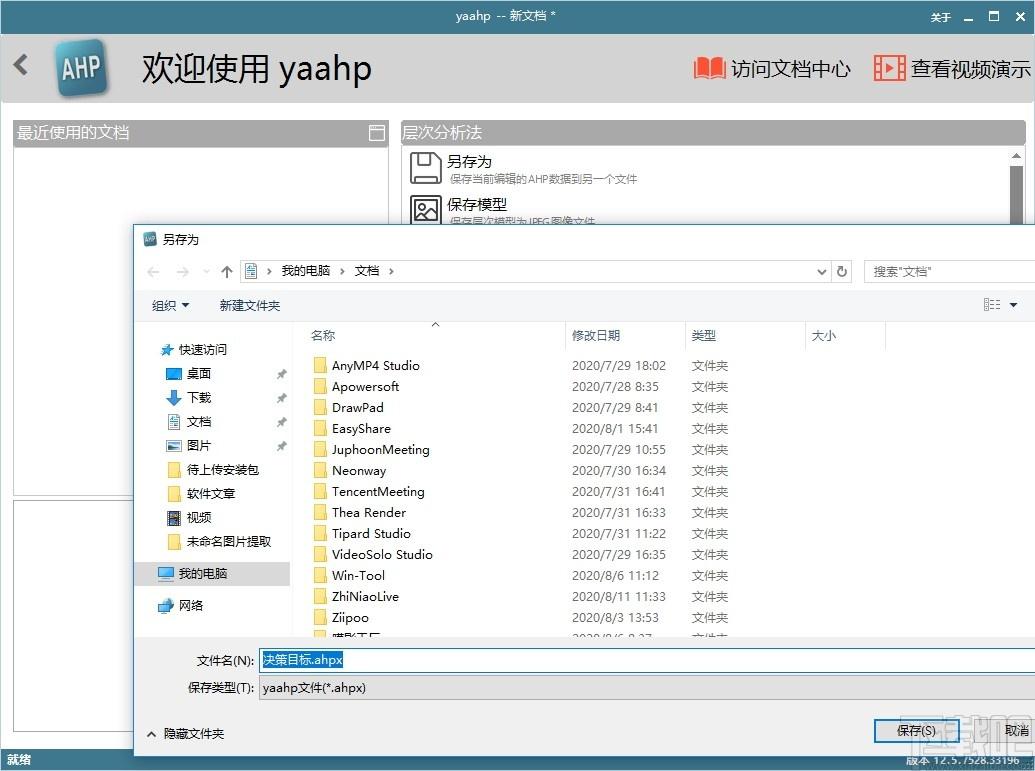Click the pin icon beside 桌面
Image resolution: width=1035 pixels, height=771 pixels.
[x=282, y=374]
